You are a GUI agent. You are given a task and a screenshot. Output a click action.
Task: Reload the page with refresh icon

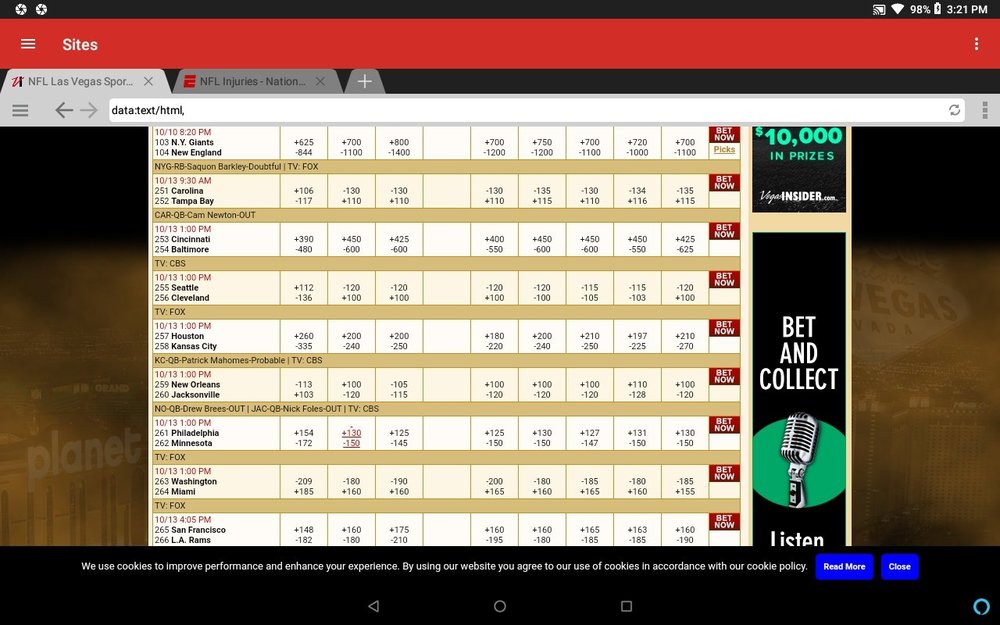954,110
